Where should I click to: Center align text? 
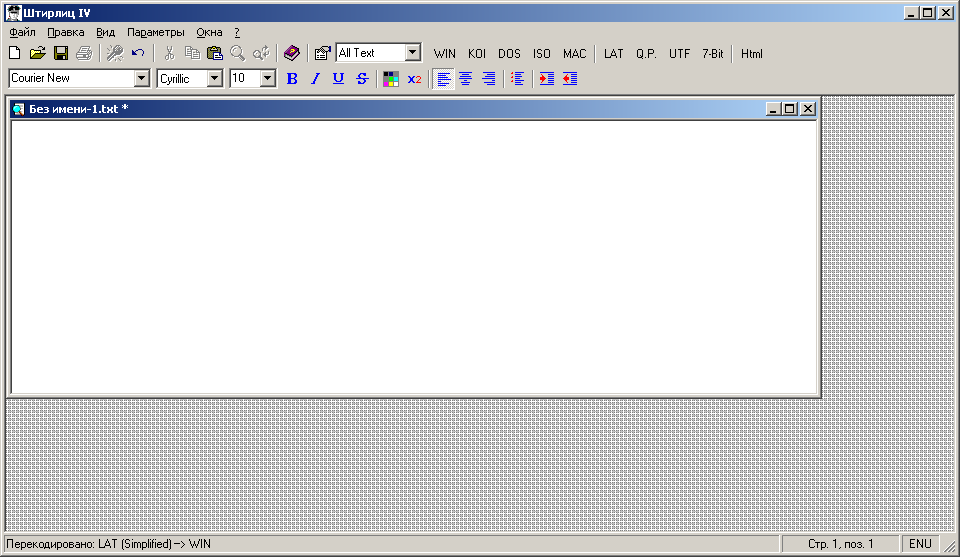(466, 78)
